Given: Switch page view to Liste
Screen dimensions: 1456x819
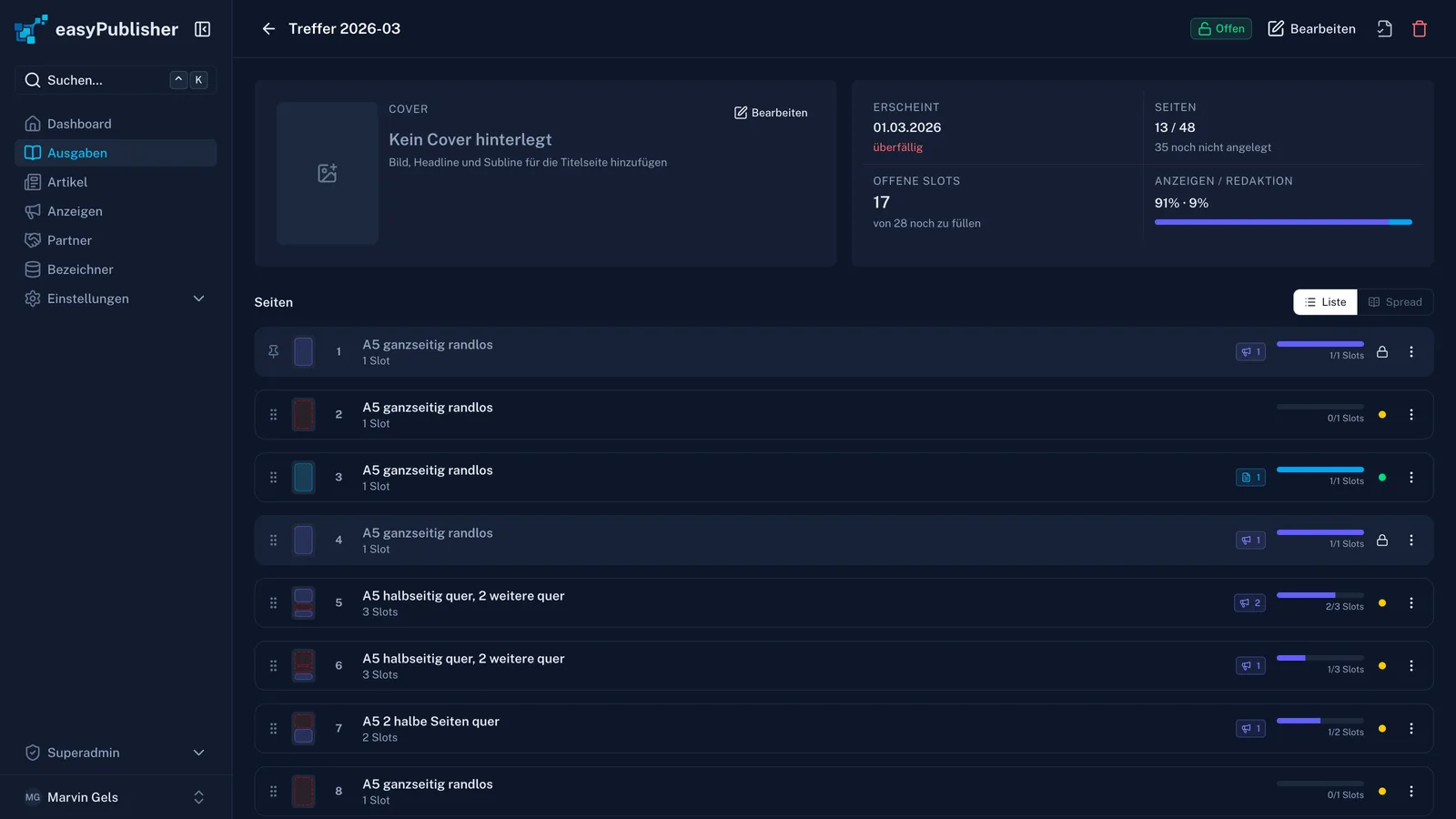Looking at the screenshot, I should point(1325,302).
